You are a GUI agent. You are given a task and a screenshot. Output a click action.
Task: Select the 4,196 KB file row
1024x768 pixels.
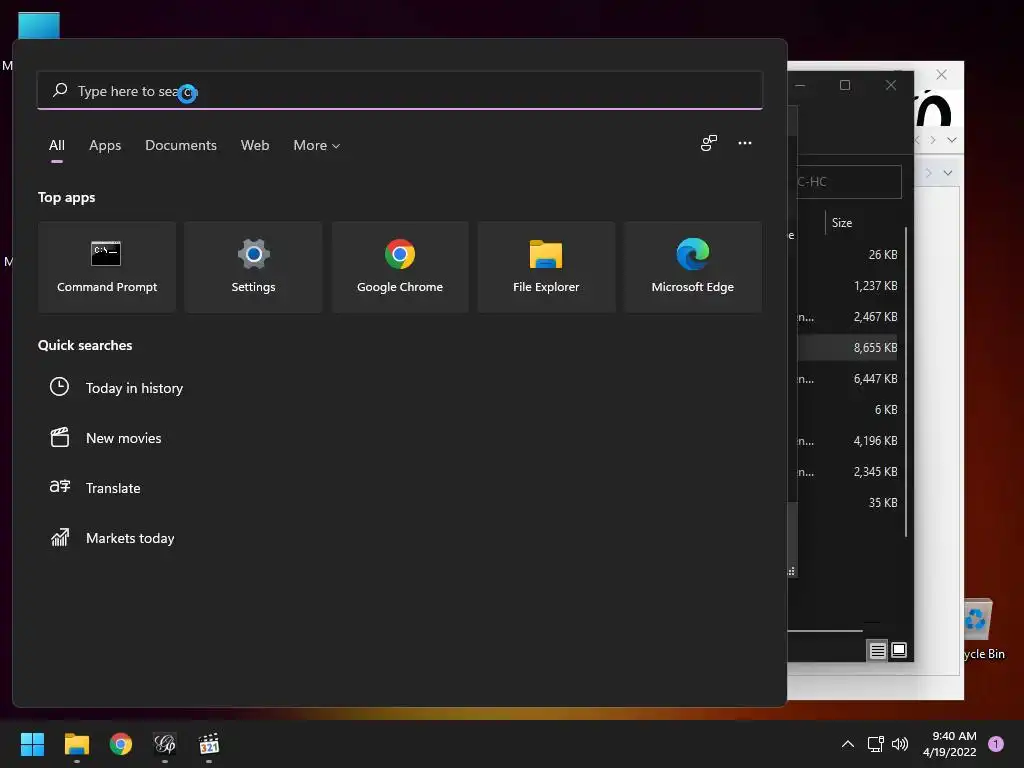pos(847,441)
